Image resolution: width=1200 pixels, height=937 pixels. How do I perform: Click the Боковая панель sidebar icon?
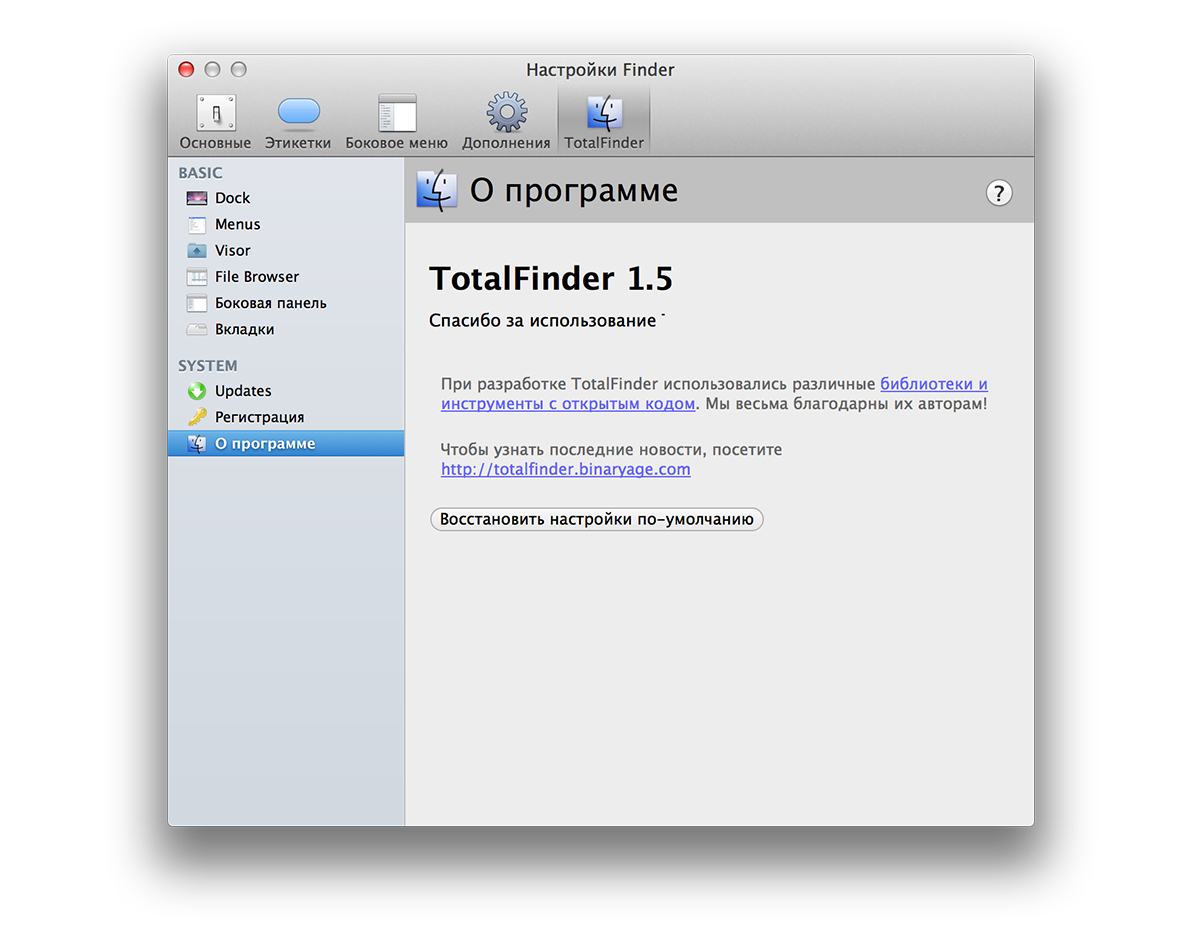coord(197,303)
